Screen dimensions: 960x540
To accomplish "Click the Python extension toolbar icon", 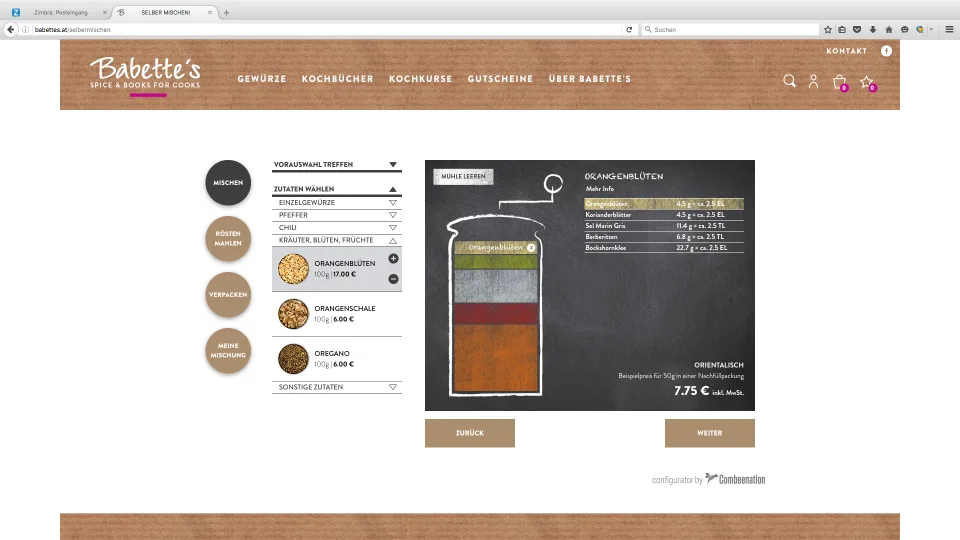I will pyautogui.click(x=920, y=29).
